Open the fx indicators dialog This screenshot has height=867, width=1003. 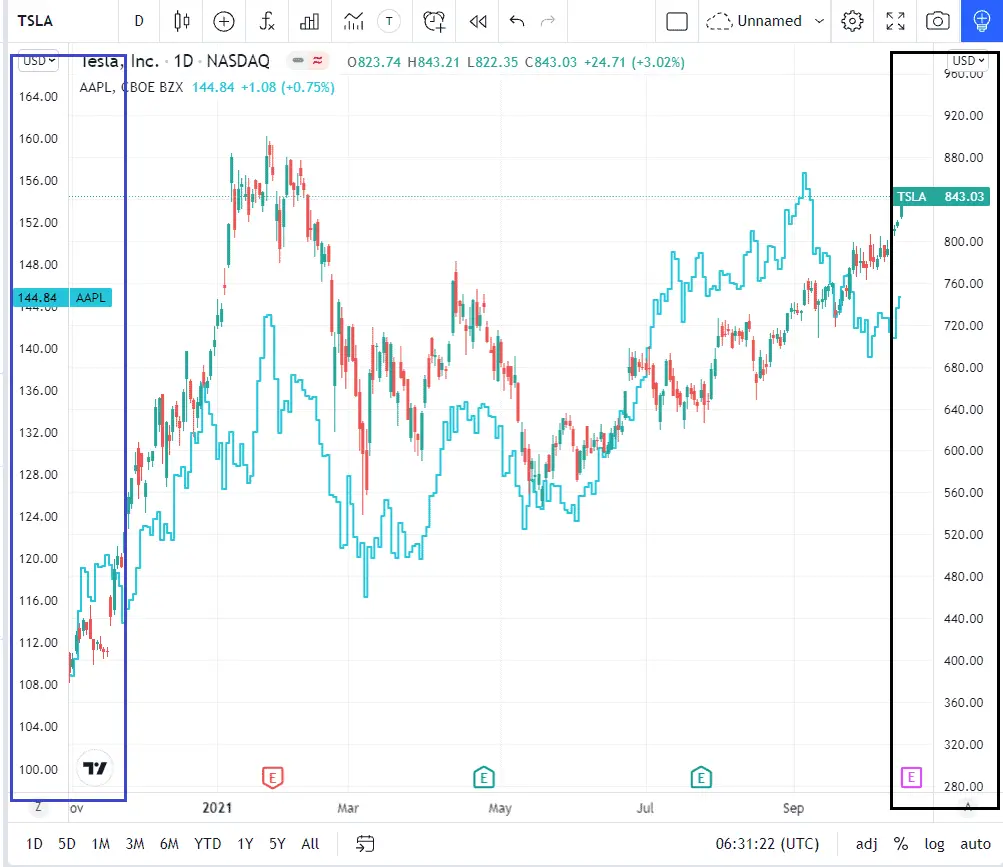point(267,21)
